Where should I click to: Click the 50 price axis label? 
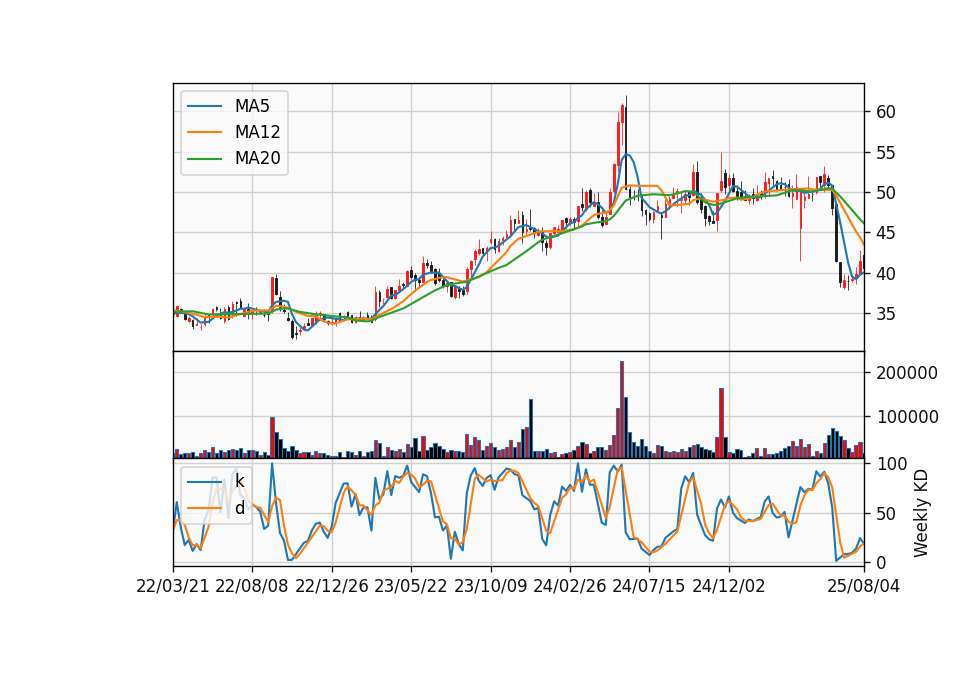(885, 193)
